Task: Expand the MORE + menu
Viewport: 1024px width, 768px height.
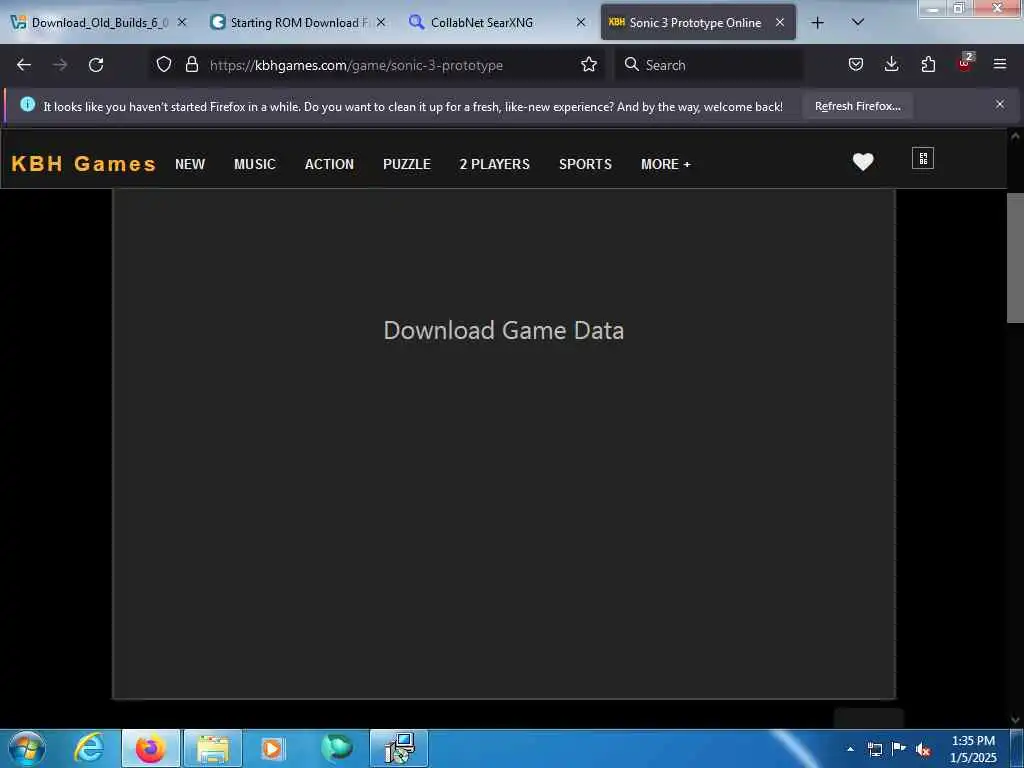Action: pos(665,165)
